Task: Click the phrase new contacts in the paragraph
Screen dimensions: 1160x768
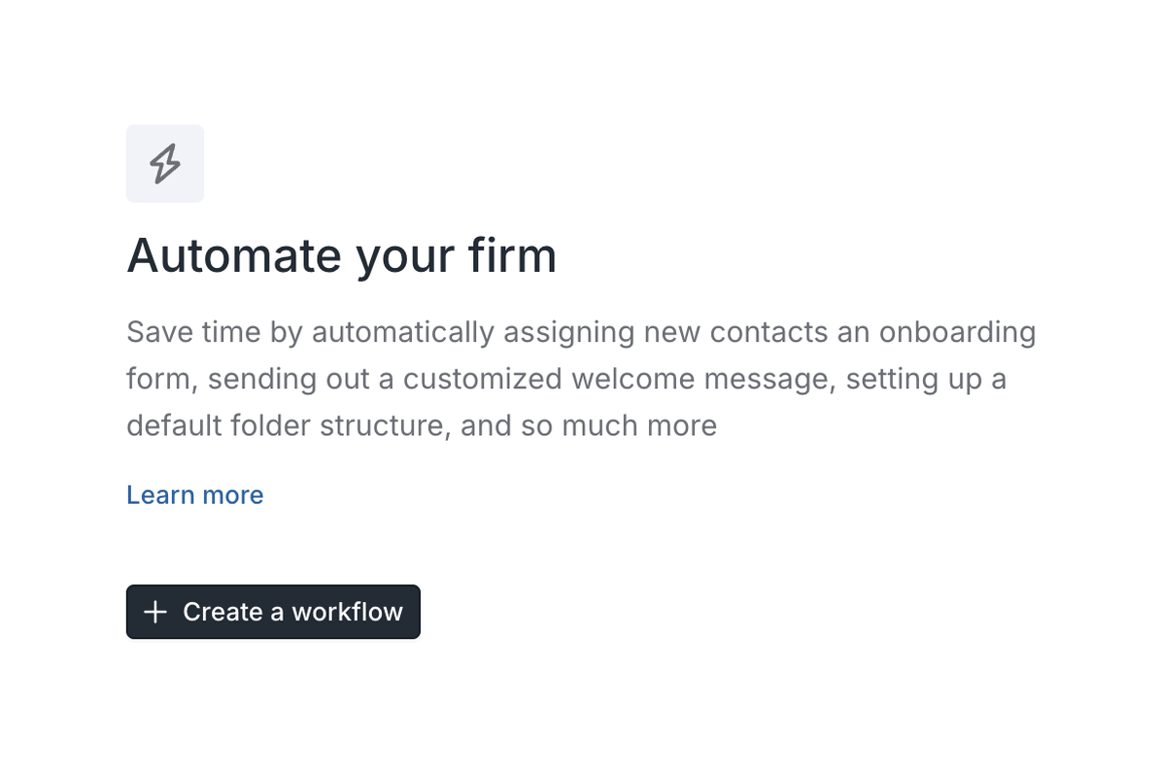Action: [x=735, y=332]
